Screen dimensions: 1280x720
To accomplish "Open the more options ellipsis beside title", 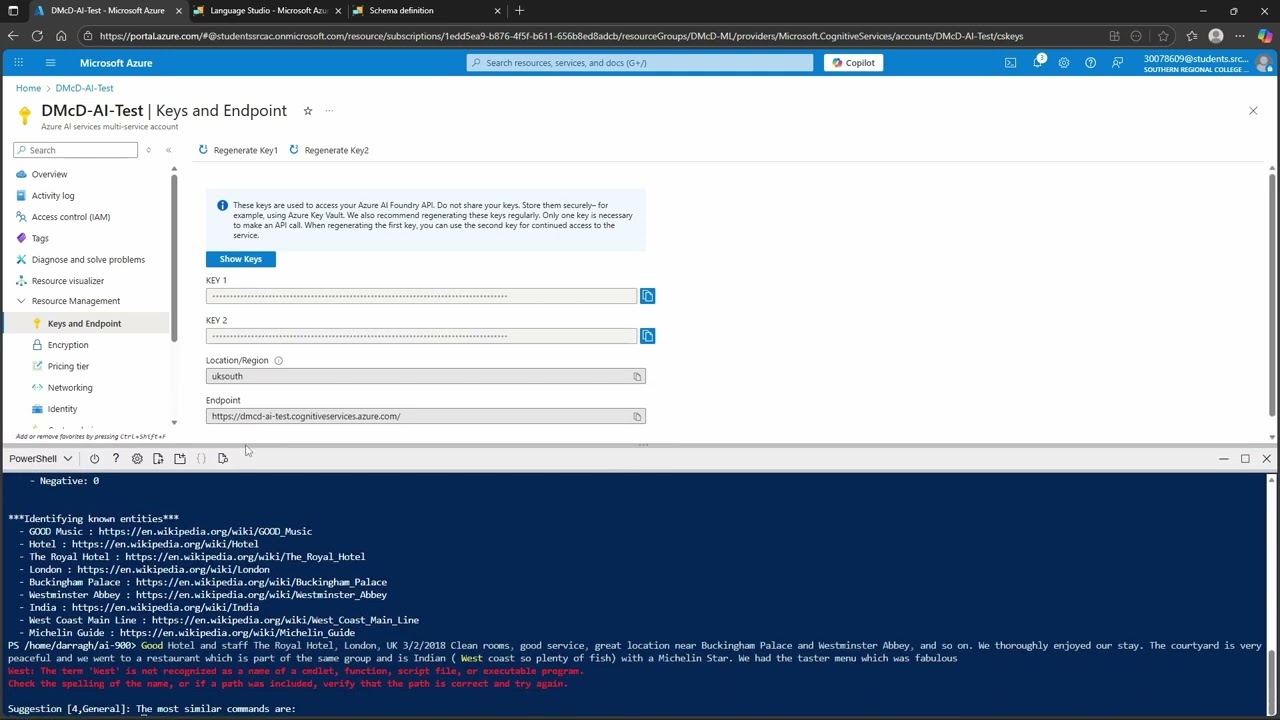I will pos(329,111).
